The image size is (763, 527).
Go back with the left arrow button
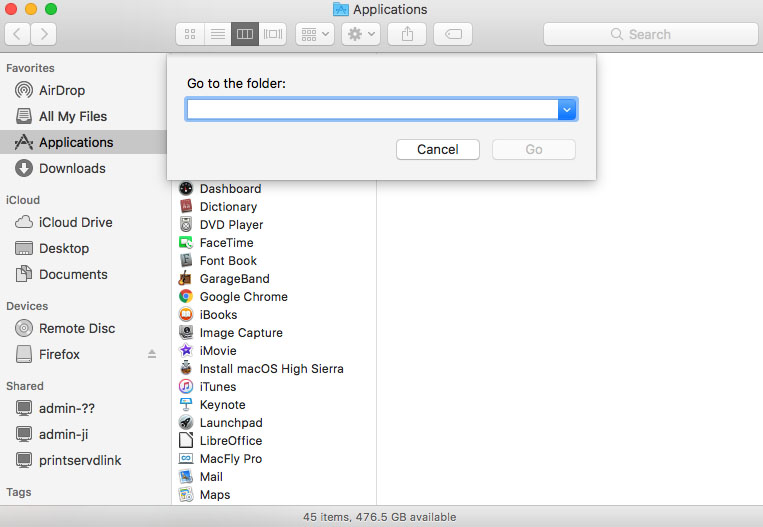[x=18, y=34]
